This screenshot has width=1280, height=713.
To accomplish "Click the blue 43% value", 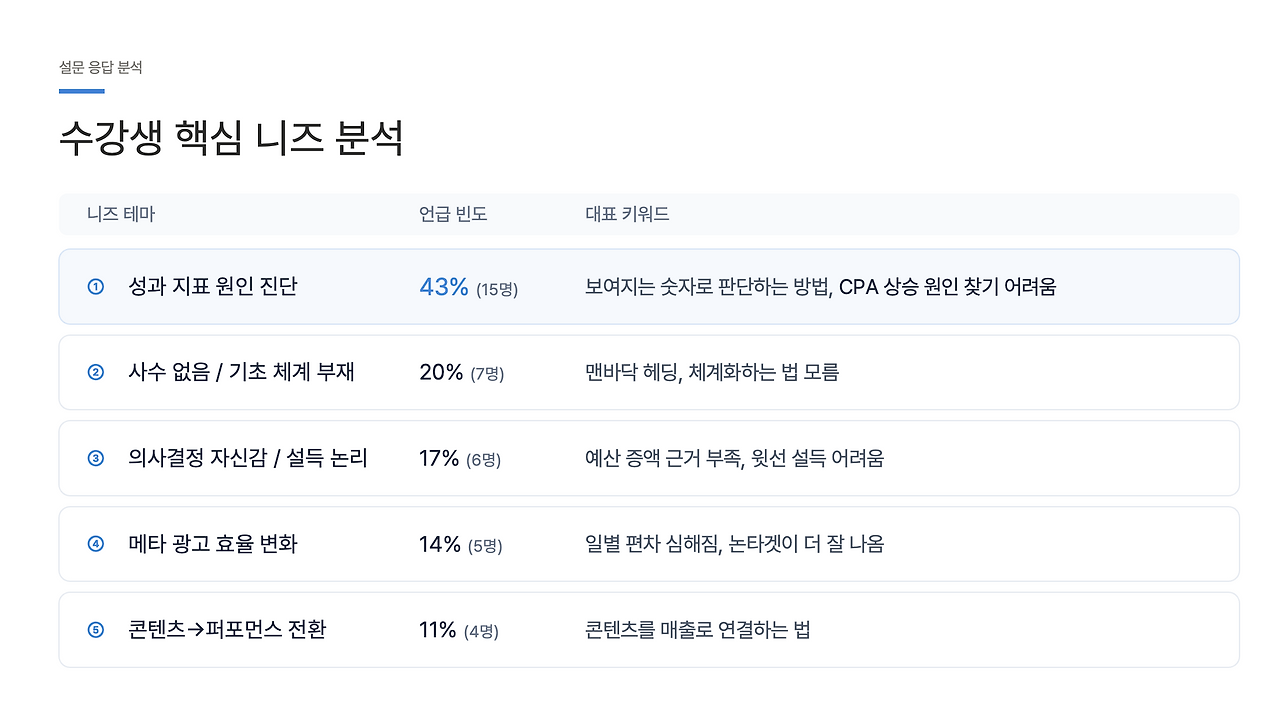I will pyautogui.click(x=444, y=287).
